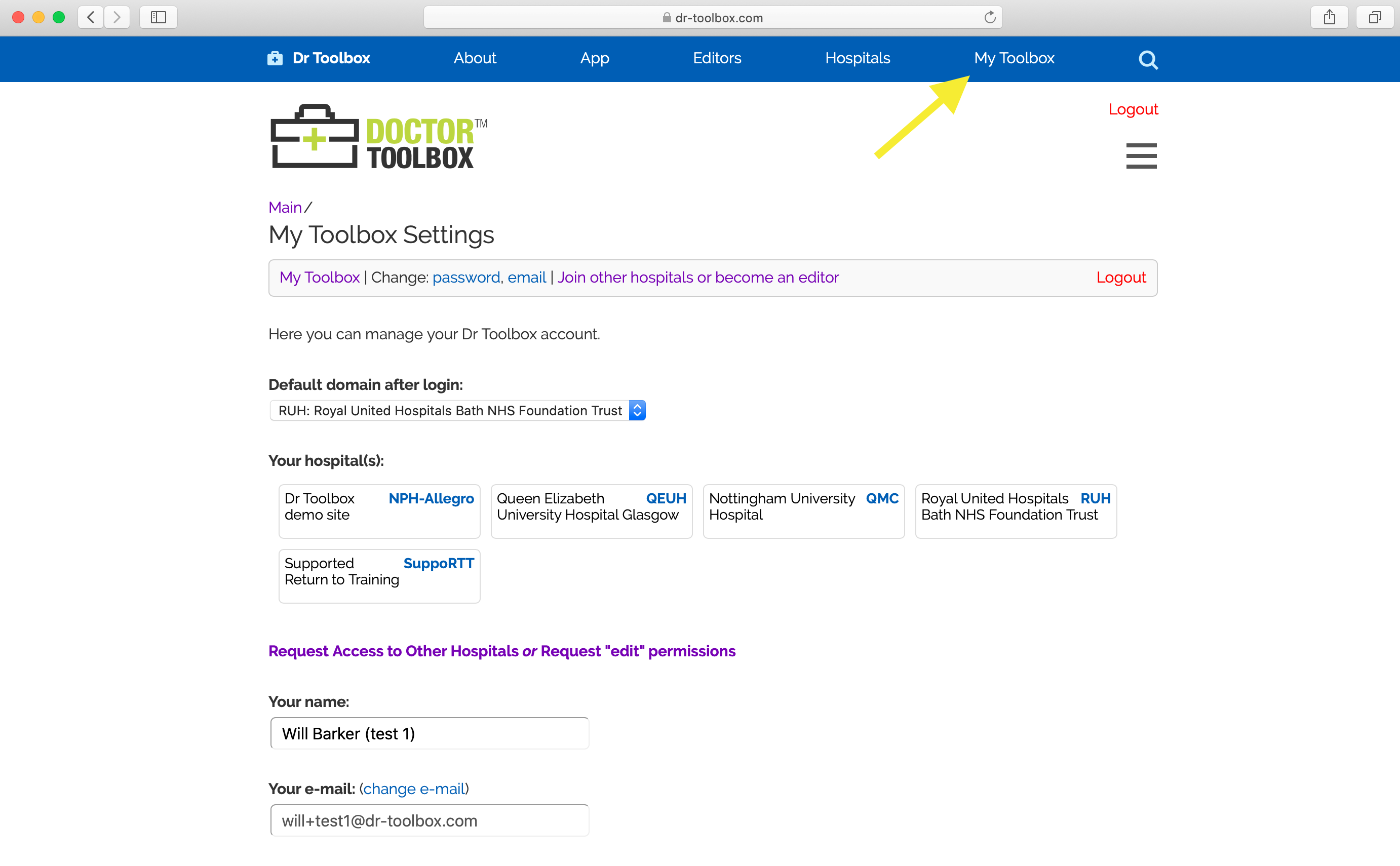
Task: Go back with browser back arrow
Action: [x=91, y=18]
